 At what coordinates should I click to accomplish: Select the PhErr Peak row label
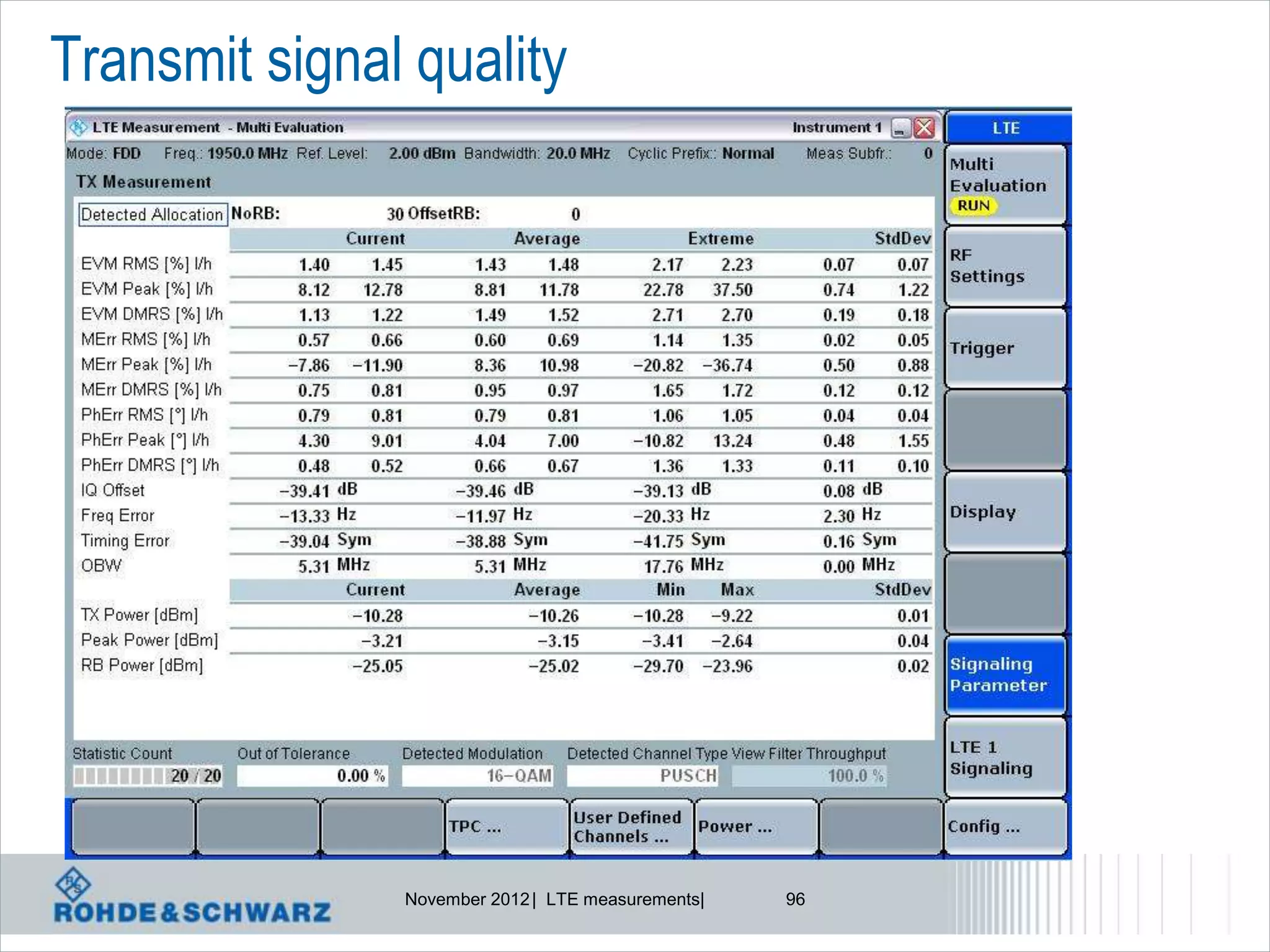145,440
